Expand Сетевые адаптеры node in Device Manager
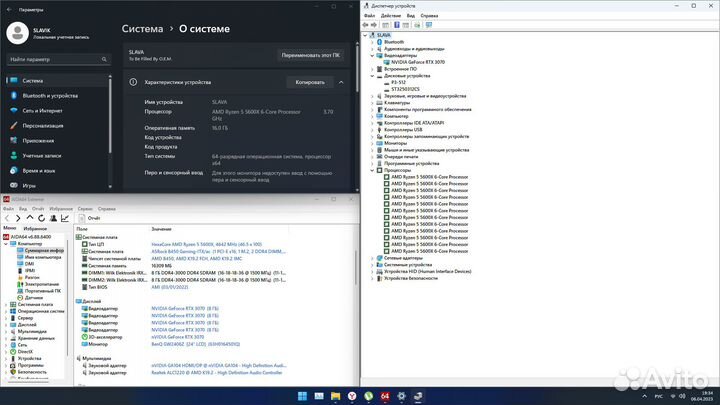 pos(372,258)
